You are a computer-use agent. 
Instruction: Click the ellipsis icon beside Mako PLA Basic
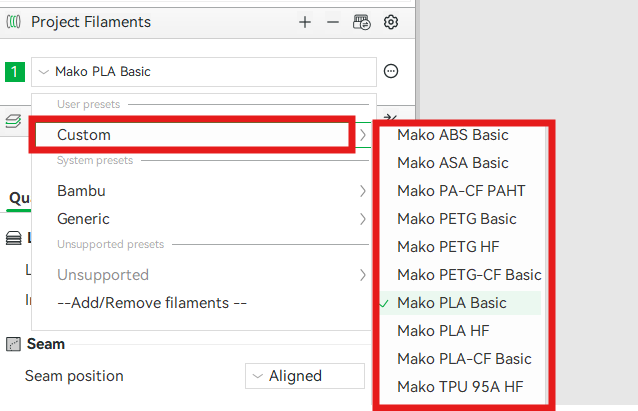pos(392,71)
